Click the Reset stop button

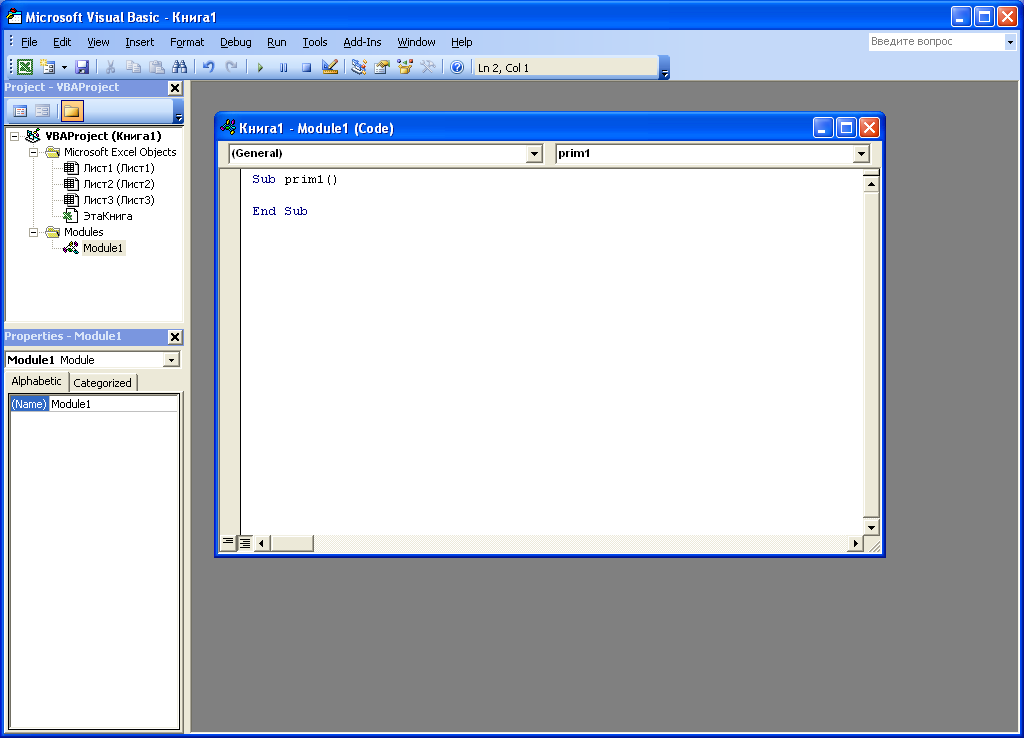[306, 67]
